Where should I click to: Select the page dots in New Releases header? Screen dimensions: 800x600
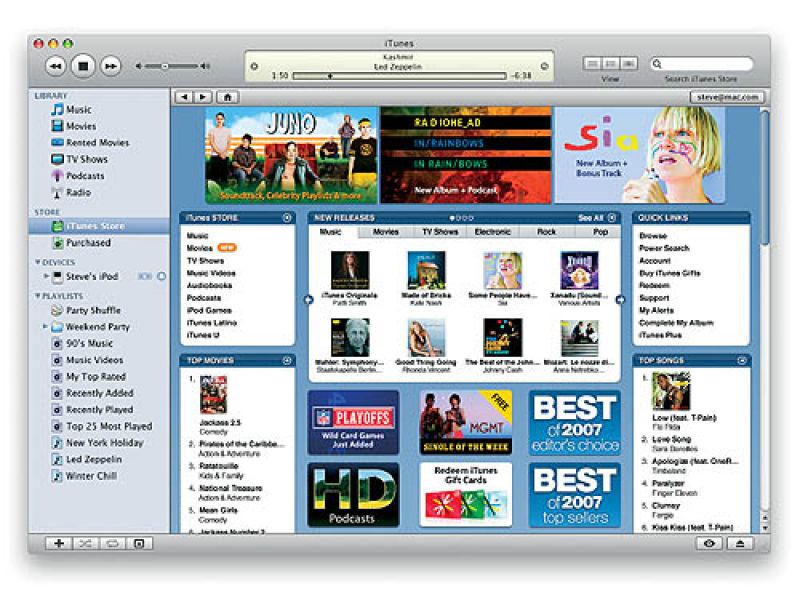461,218
